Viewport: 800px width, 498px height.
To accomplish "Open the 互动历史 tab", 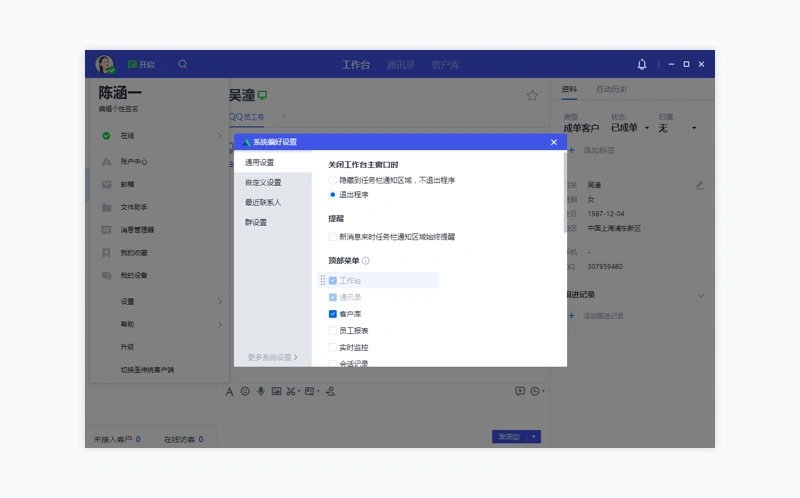I will coord(611,89).
